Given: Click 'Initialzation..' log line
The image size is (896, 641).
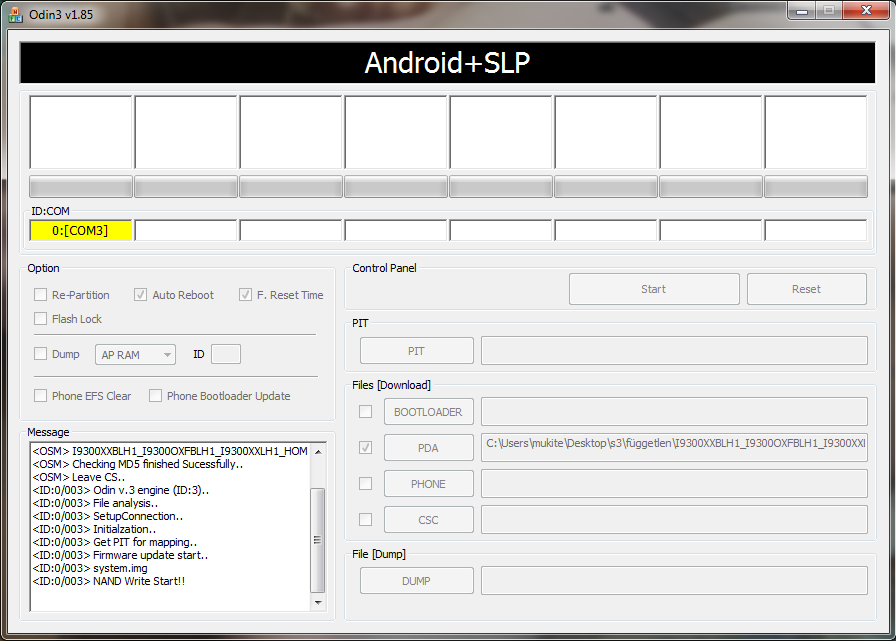Looking at the screenshot, I should pyautogui.click(x=94, y=529).
